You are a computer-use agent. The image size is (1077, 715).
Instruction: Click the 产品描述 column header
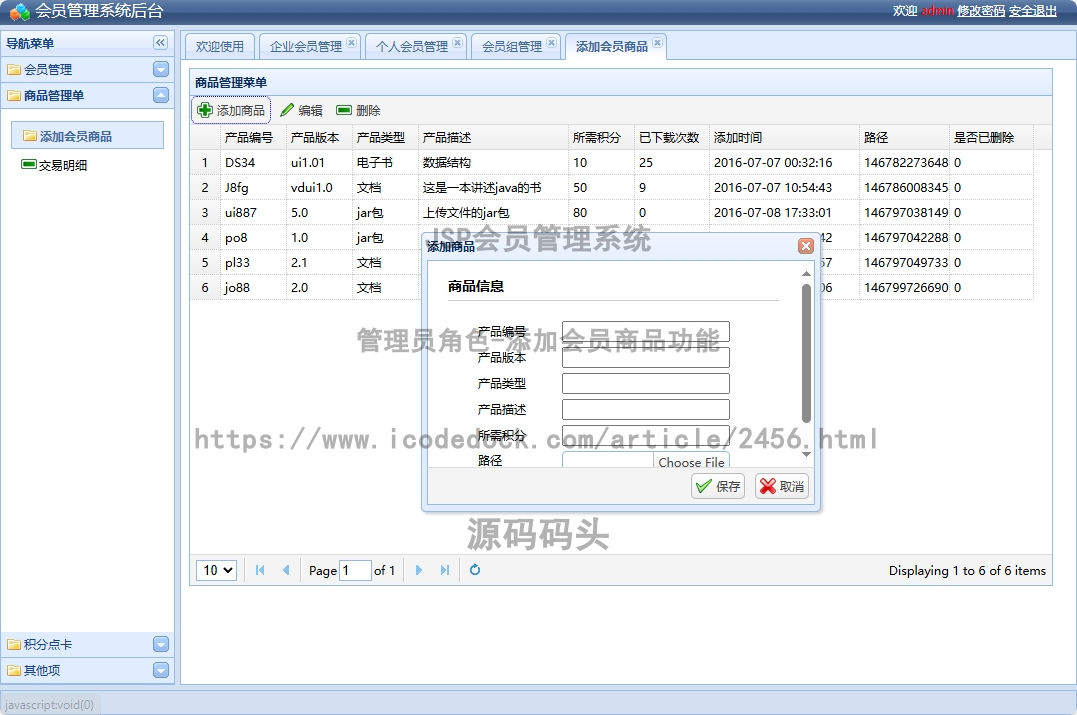tap(493, 137)
